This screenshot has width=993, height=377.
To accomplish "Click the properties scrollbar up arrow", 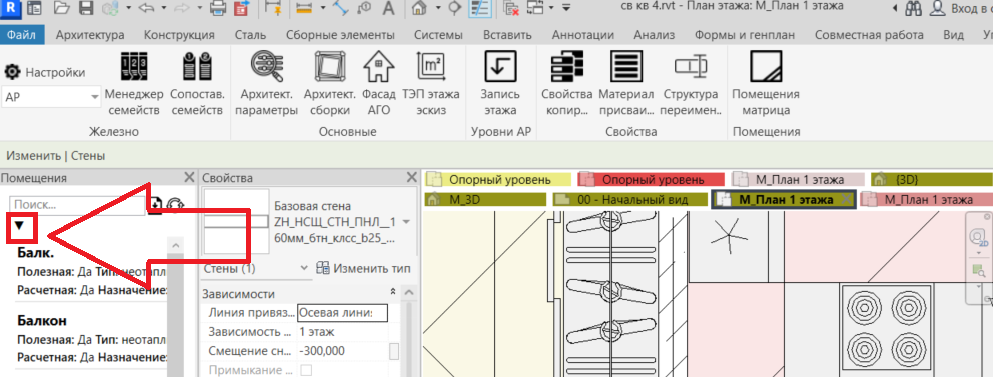I will tap(408, 294).
